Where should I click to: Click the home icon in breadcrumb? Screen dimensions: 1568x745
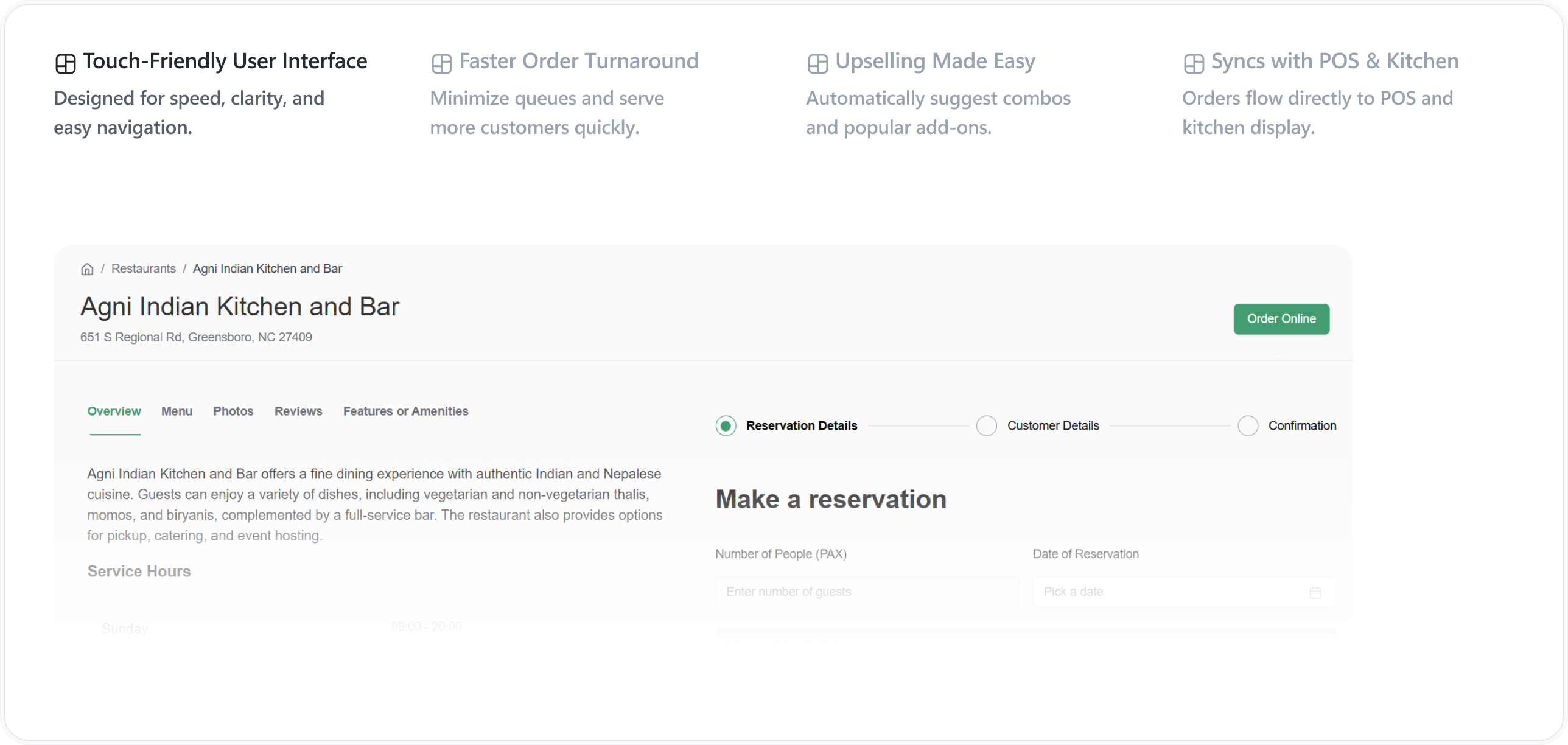[x=87, y=269]
